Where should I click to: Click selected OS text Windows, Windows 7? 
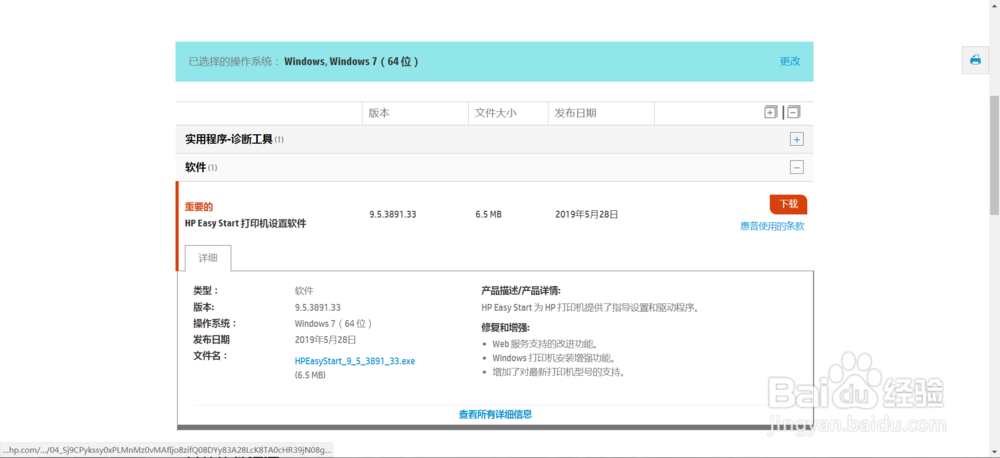[351, 62]
